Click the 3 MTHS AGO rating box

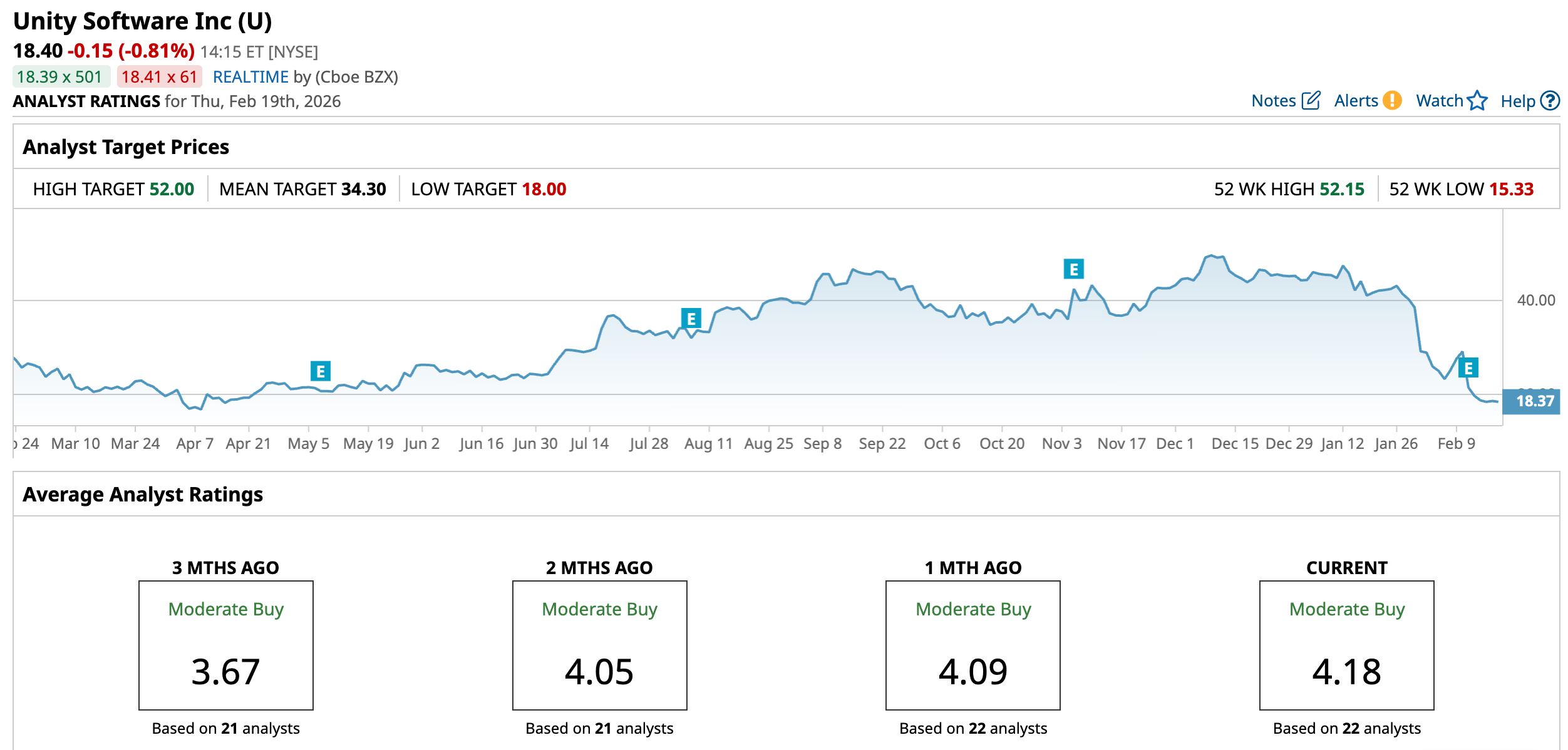226,645
